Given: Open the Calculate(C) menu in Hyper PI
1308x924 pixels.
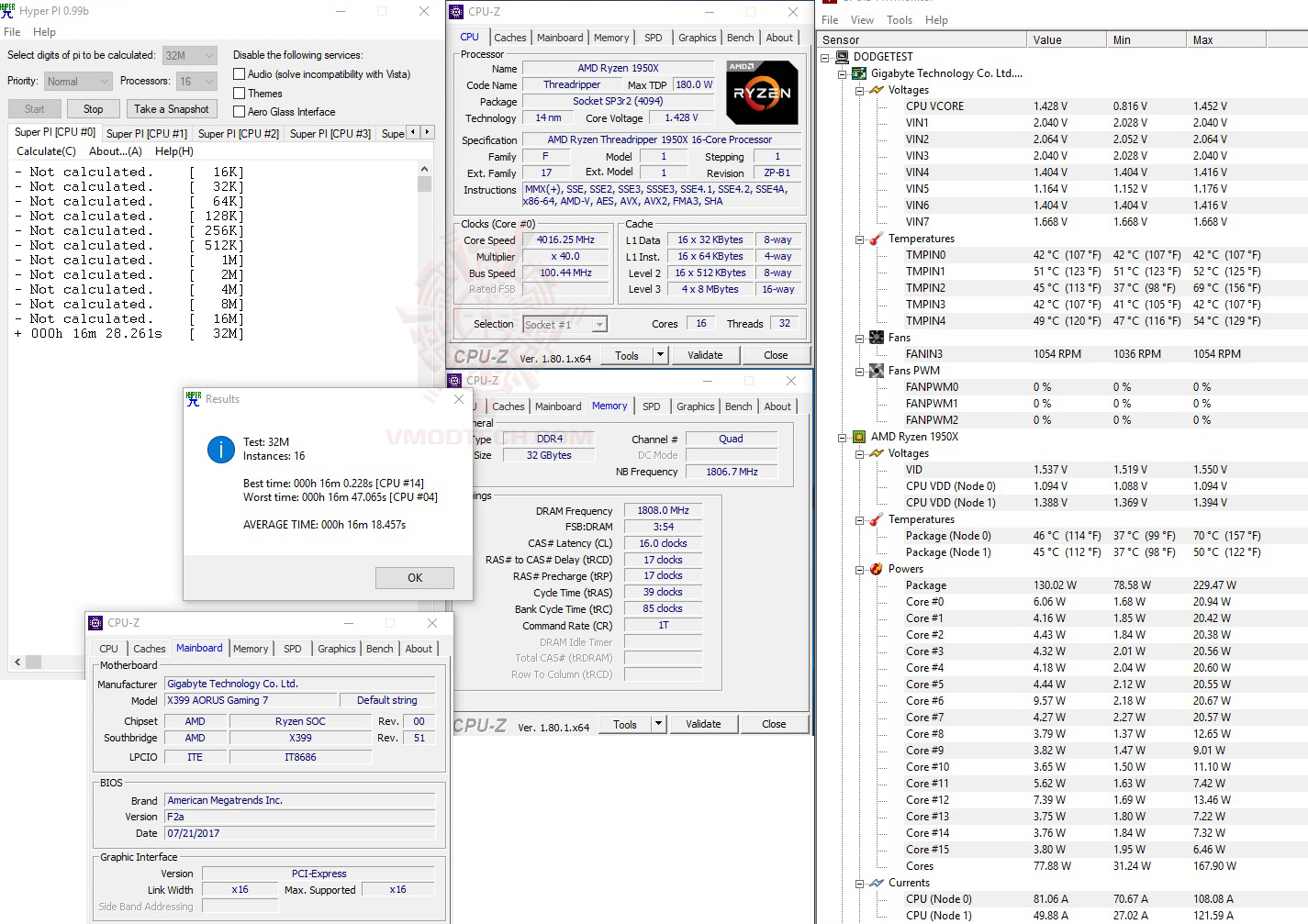Looking at the screenshot, I should (46, 151).
